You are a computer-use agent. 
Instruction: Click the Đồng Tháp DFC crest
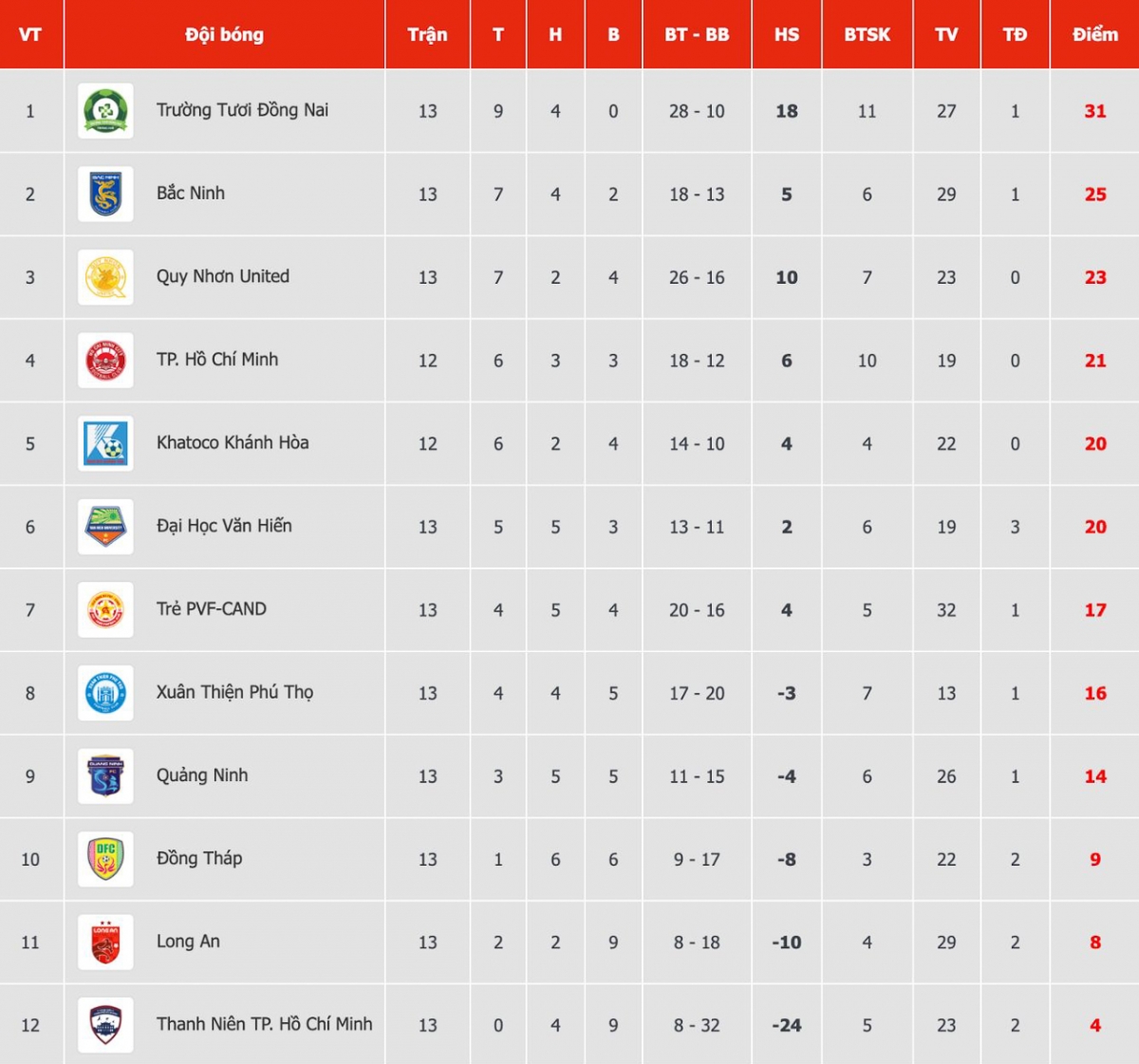coord(105,859)
